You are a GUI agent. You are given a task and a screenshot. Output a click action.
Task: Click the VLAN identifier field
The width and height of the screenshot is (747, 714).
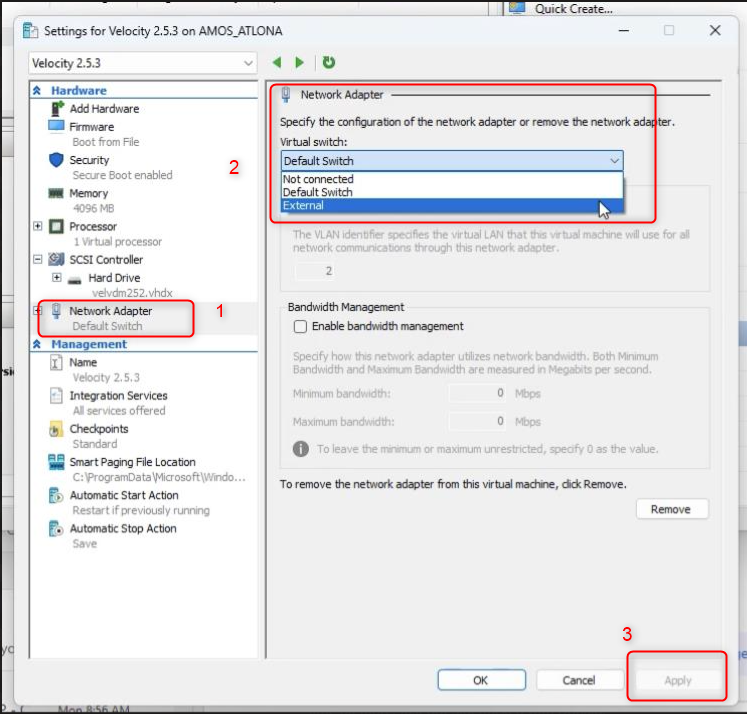click(x=315, y=271)
